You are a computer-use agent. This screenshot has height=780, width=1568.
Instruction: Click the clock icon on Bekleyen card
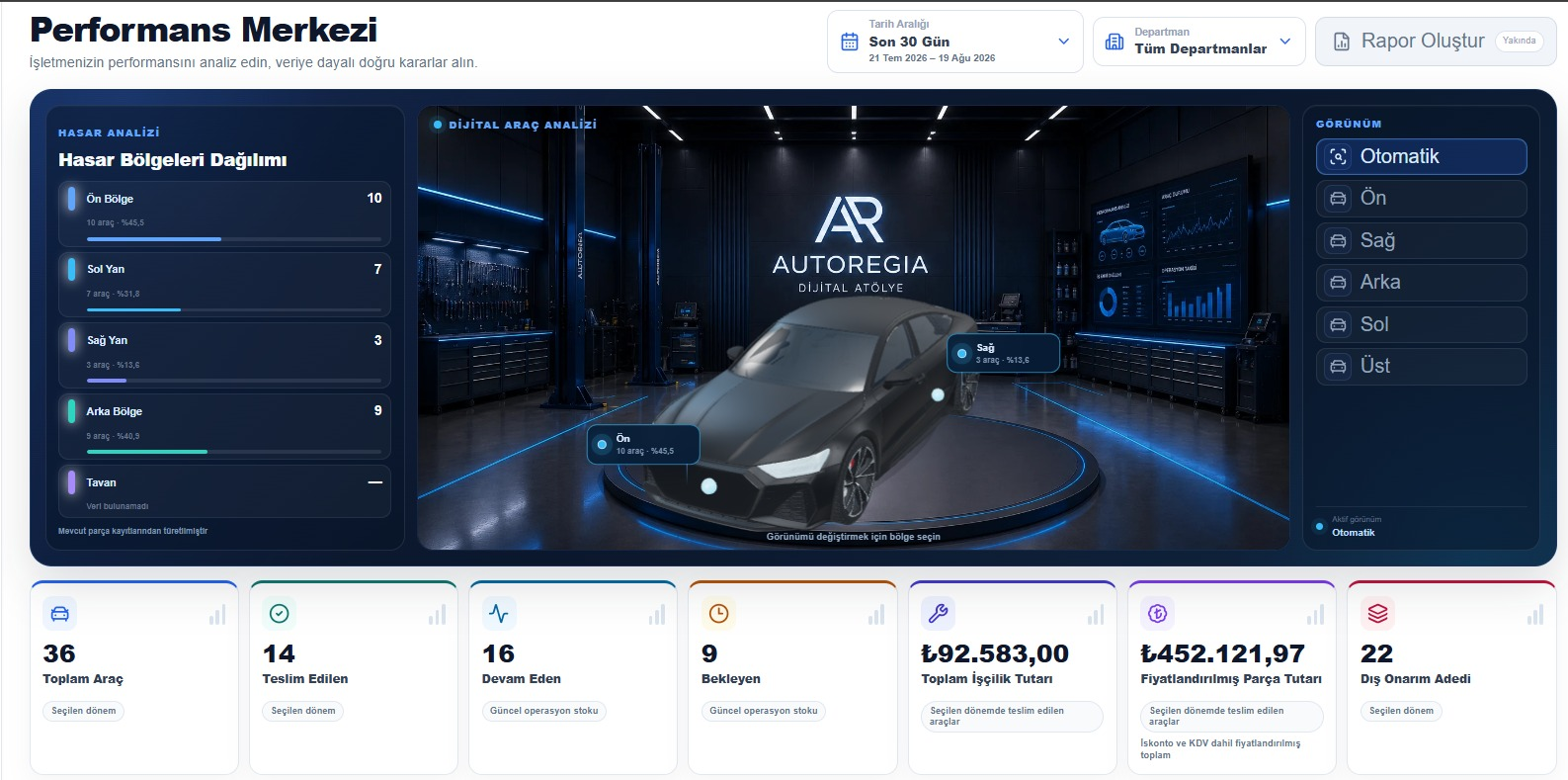coord(718,614)
